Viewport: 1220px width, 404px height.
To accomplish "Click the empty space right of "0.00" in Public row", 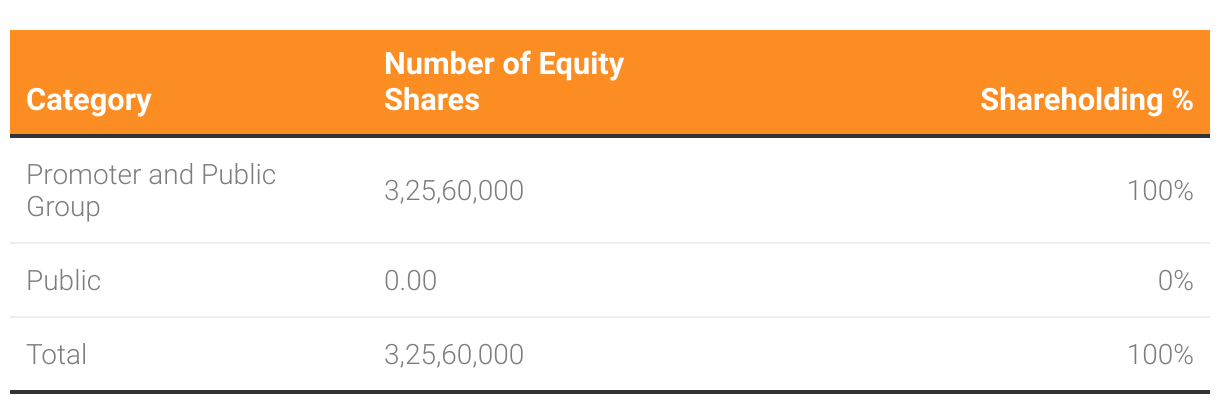I will (700, 280).
